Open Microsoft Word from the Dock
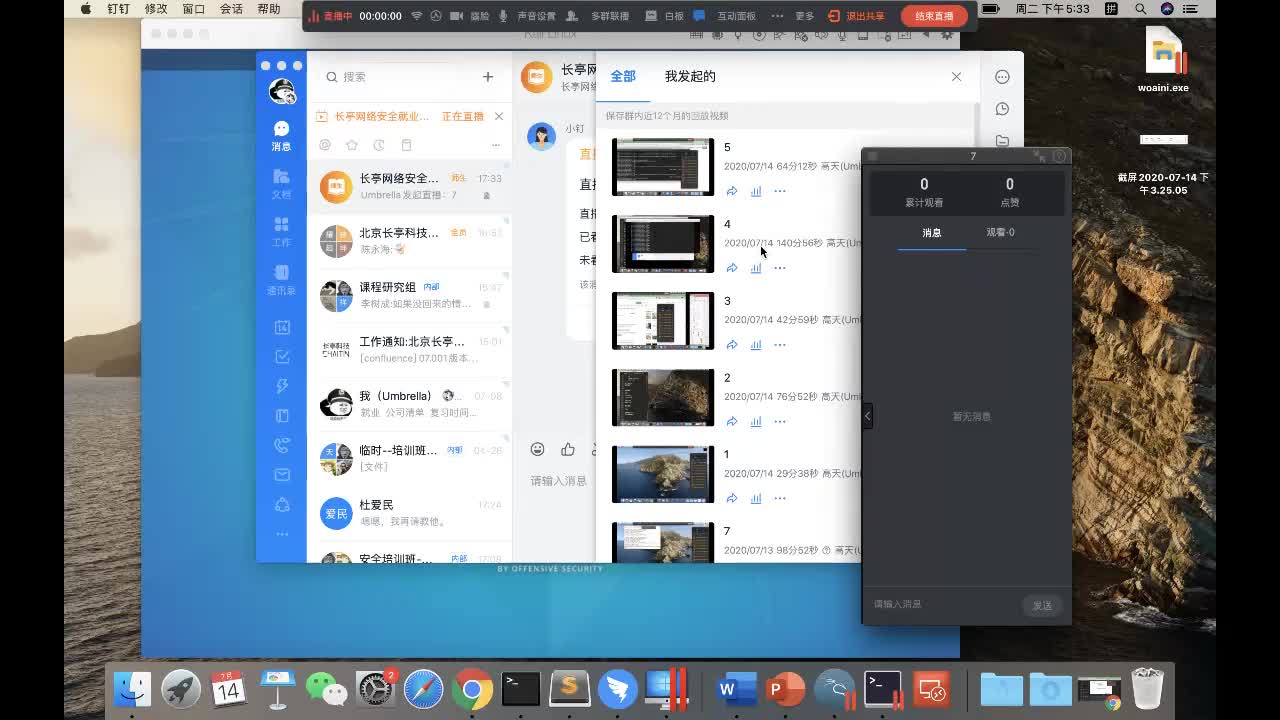Image resolution: width=1280 pixels, height=720 pixels. pyautogui.click(x=736, y=689)
